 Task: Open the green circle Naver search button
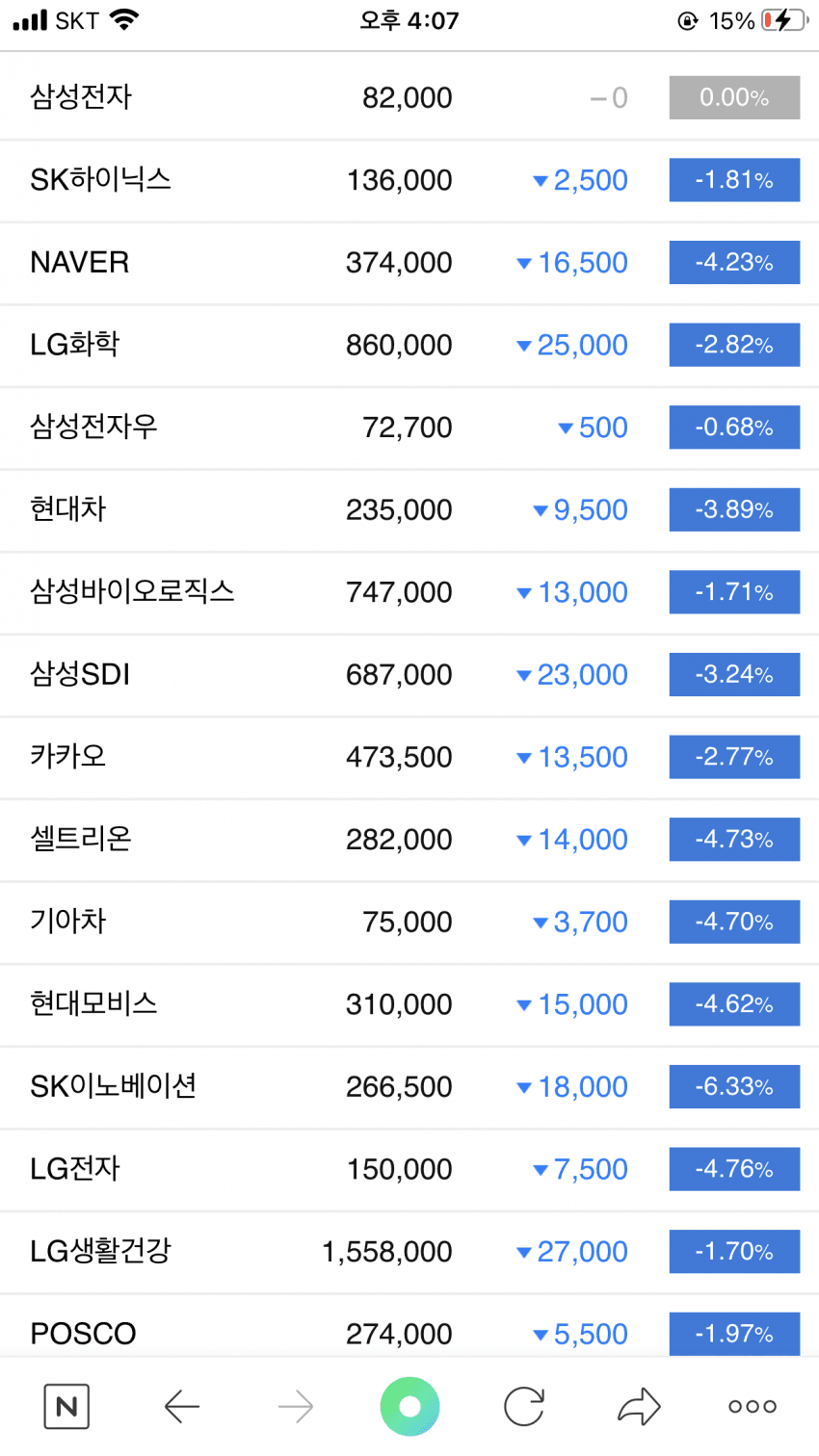409,1407
